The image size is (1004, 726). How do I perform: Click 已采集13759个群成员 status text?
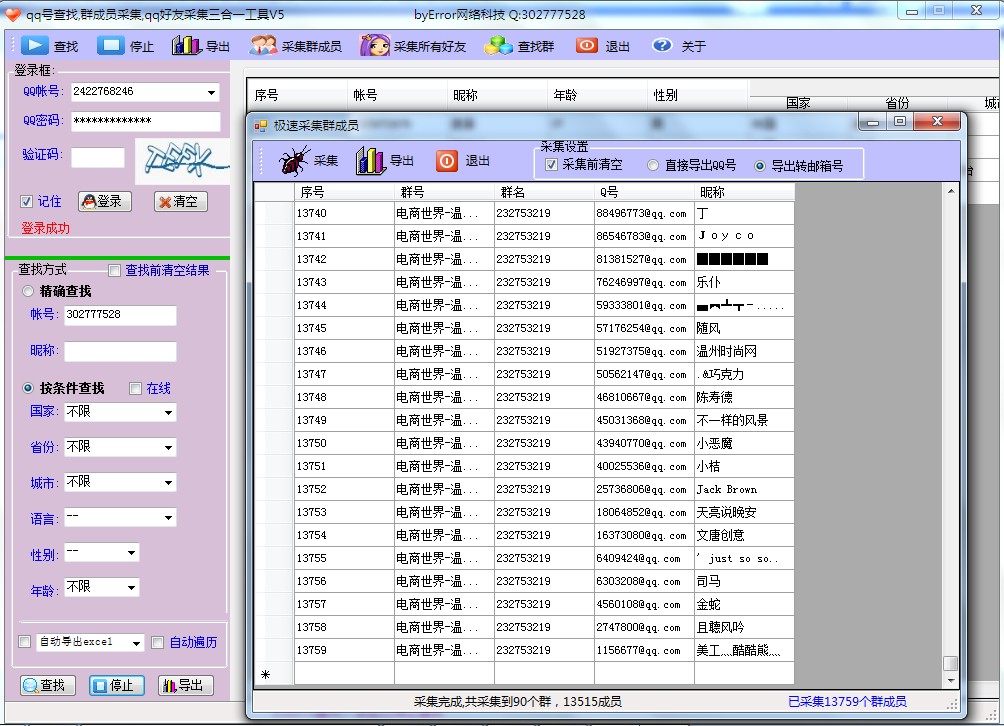point(846,702)
